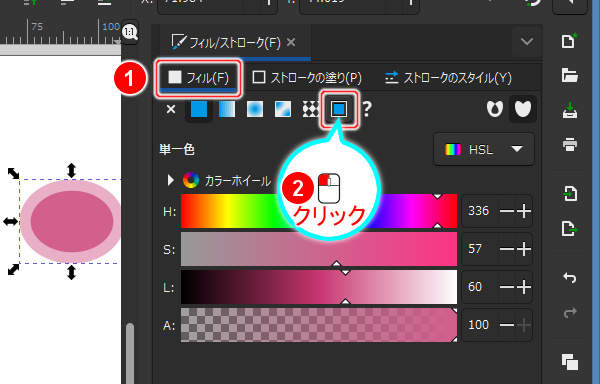Select nonzero solid heart fill rule
The height and width of the screenshot is (384, 600).
(522, 109)
